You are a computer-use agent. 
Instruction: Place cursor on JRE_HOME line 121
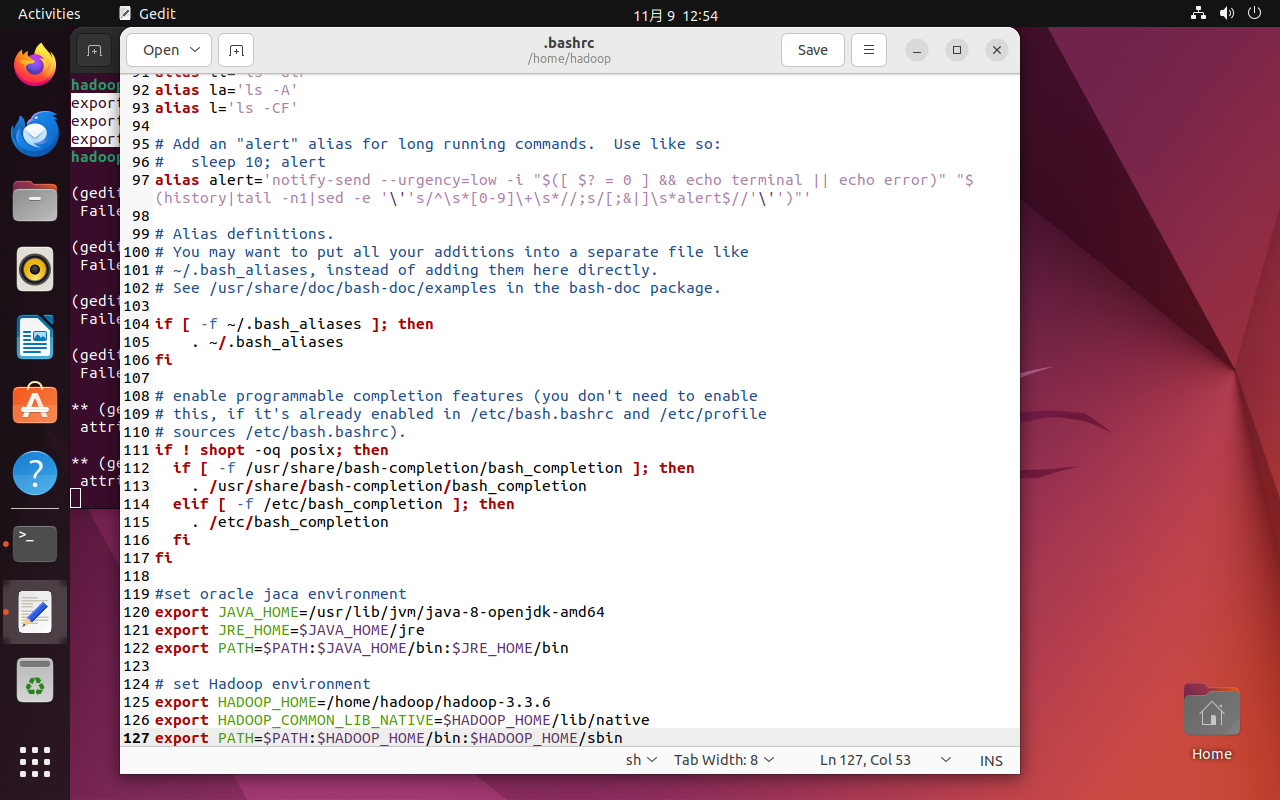pyautogui.click(x=290, y=630)
